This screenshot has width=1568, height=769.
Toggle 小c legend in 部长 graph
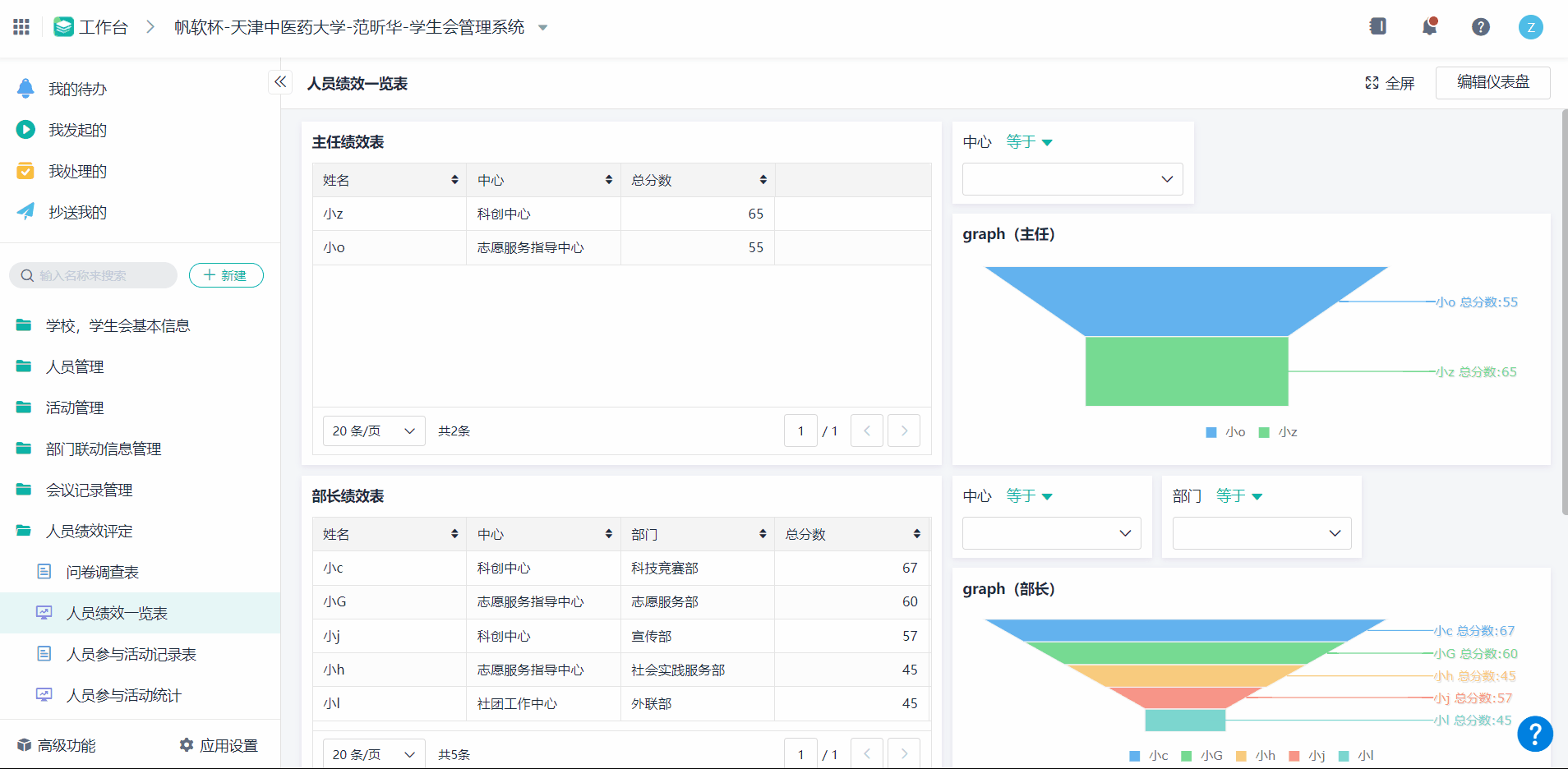[1149, 756]
